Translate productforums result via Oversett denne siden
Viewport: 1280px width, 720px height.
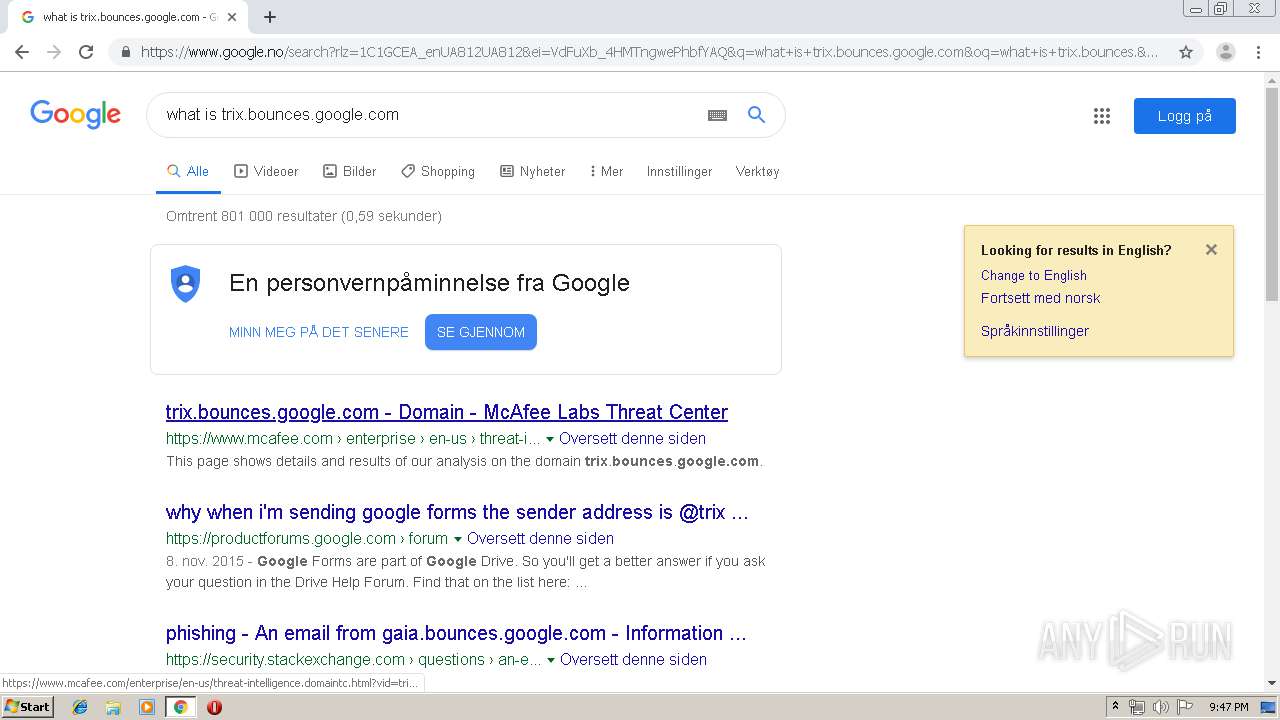540,538
